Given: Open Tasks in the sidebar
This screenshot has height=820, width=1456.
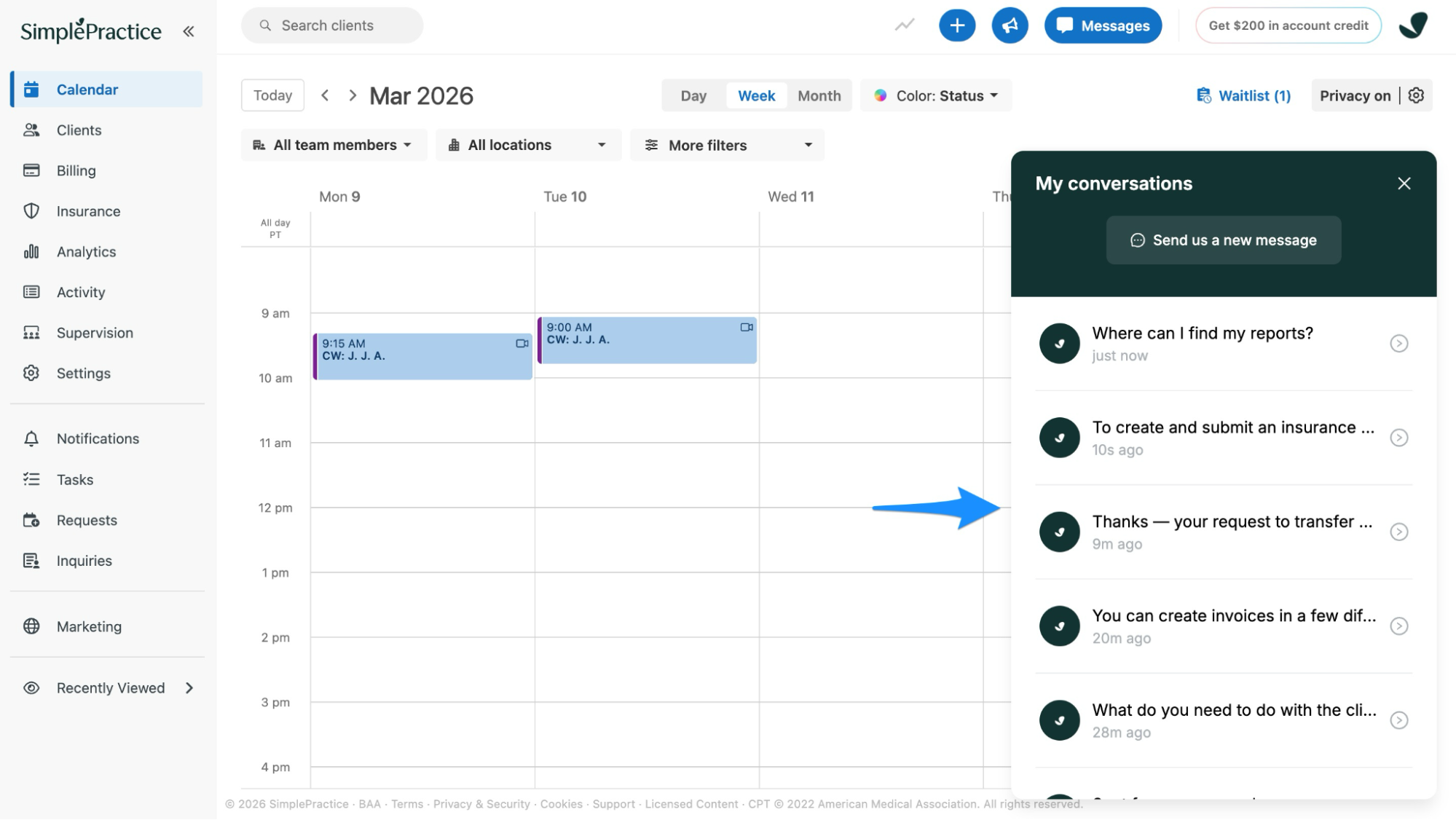Looking at the screenshot, I should pyautogui.click(x=106, y=479).
